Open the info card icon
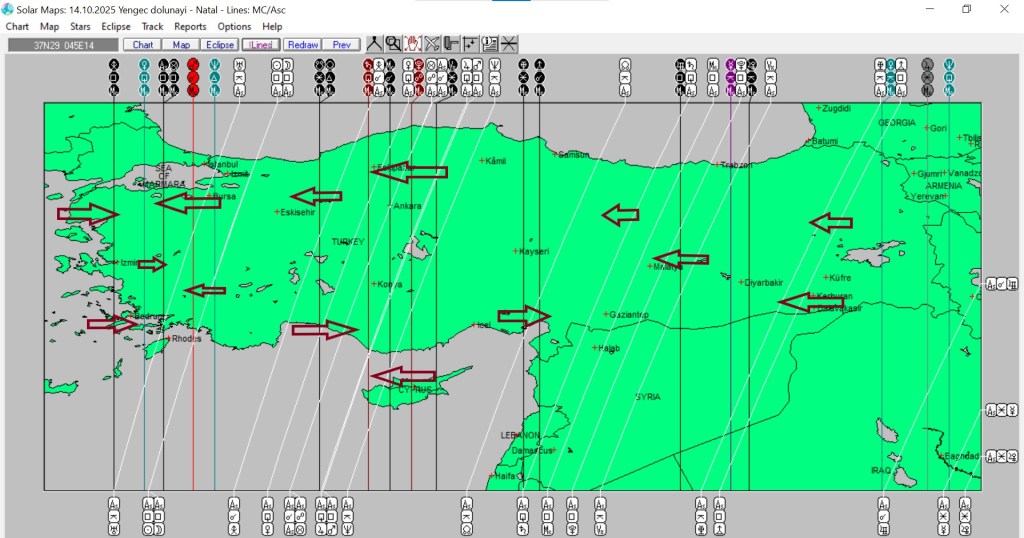This screenshot has width=1024, height=538. pyautogui.click(x=490, y=44)
